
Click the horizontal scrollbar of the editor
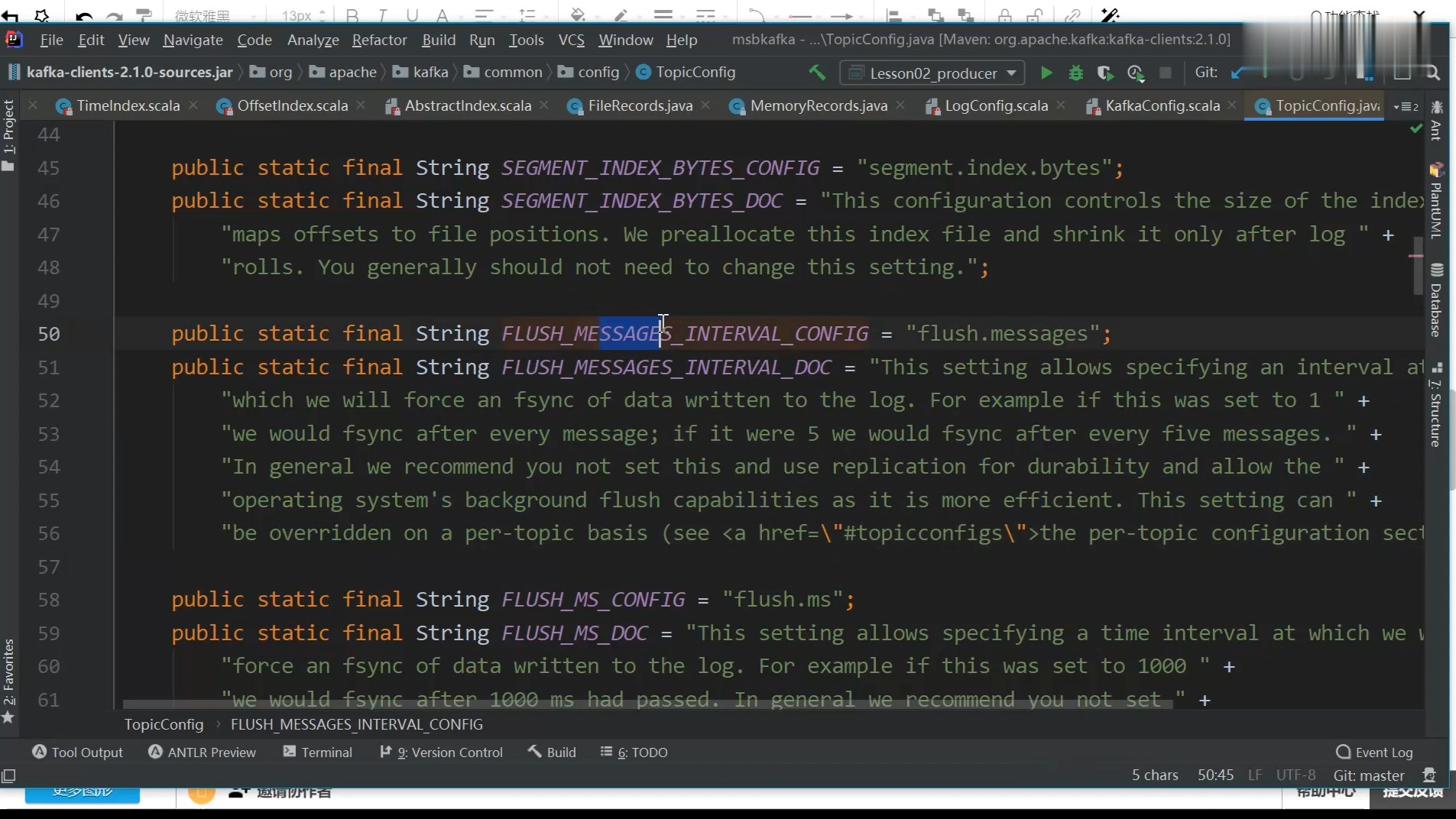[x=647, y=704]
